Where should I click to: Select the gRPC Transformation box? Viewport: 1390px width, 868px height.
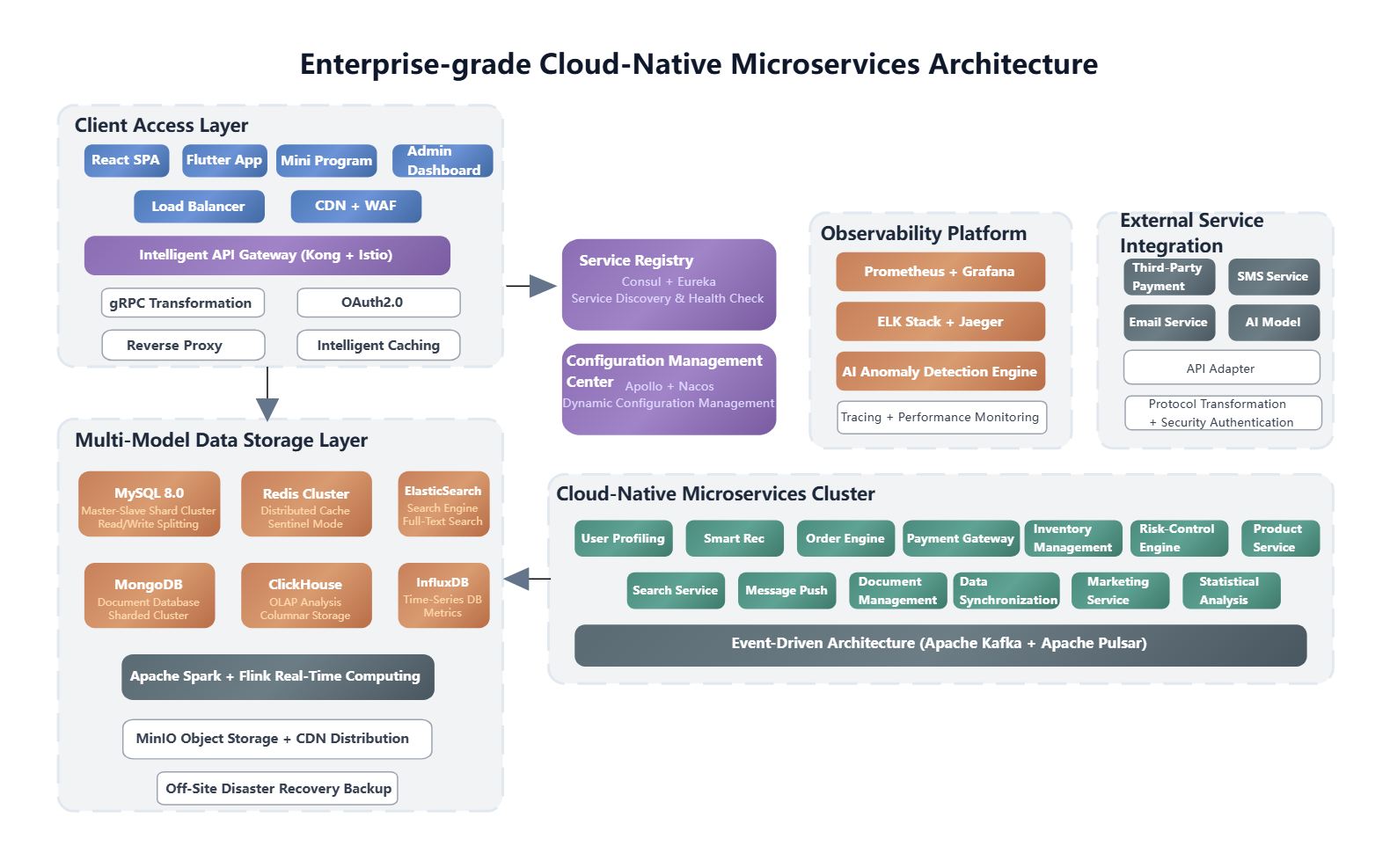[182, 303]
